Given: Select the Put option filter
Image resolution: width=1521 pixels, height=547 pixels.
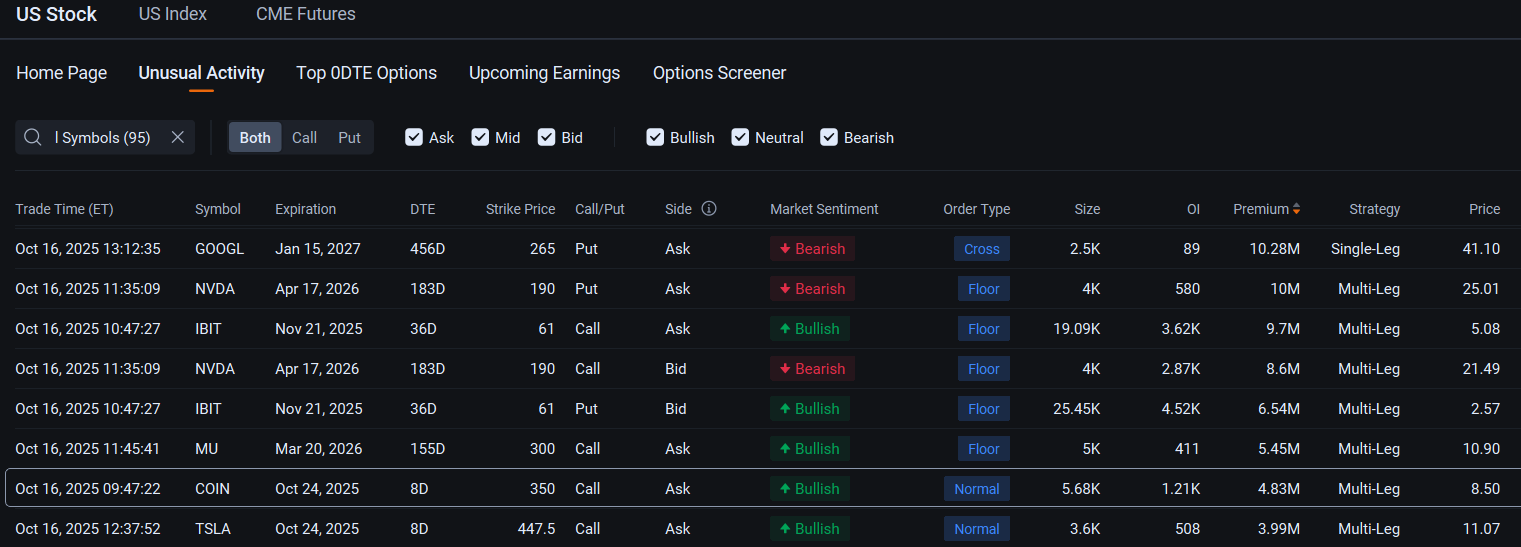Looking at the screenshot, I should [349, 138].
